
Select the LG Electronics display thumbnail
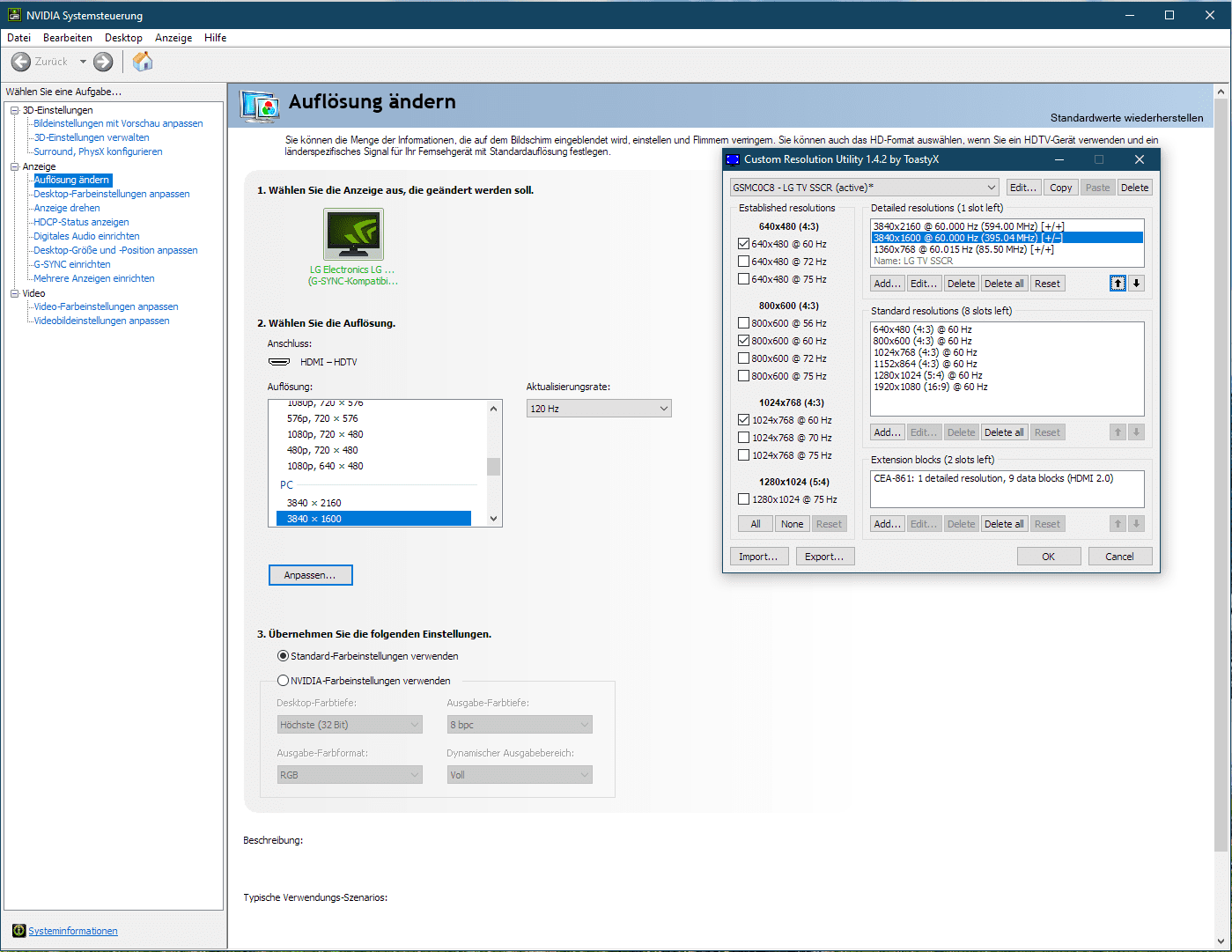[x=353, y=234]
